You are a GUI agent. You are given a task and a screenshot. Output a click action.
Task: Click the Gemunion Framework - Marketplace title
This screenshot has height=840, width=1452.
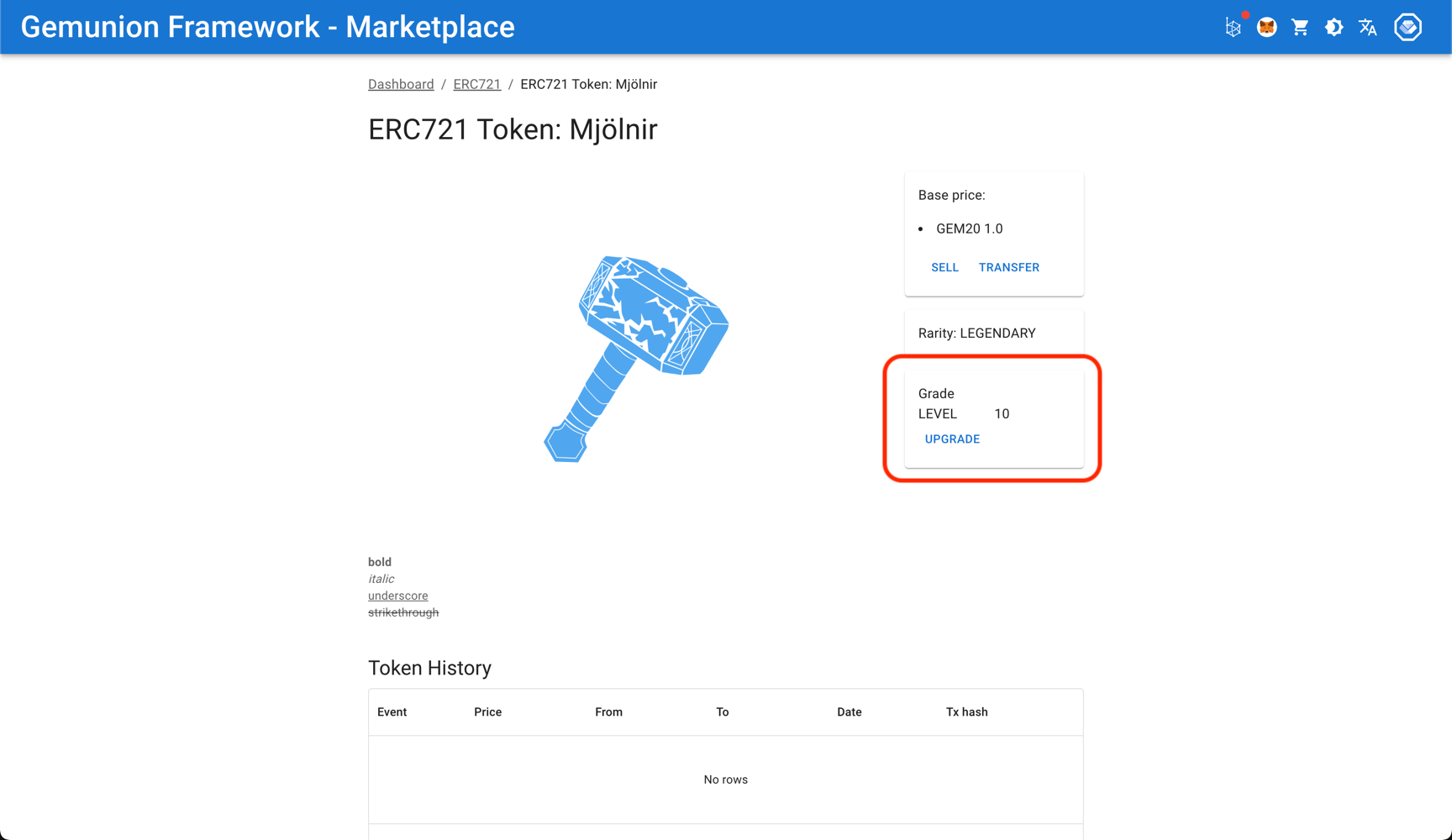click(267, 27)
